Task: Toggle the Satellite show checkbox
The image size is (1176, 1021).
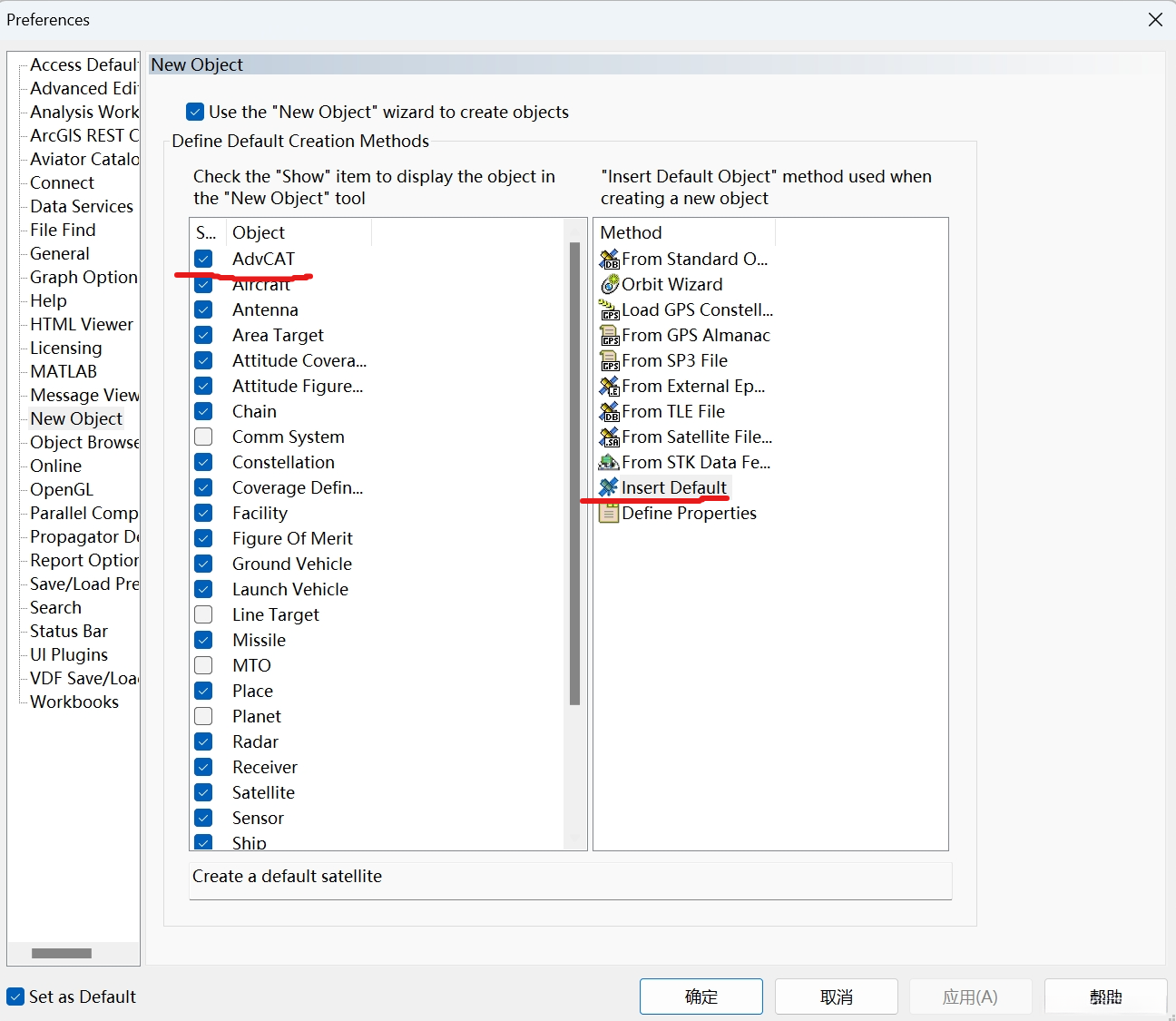Action: (x=203, y=792)
